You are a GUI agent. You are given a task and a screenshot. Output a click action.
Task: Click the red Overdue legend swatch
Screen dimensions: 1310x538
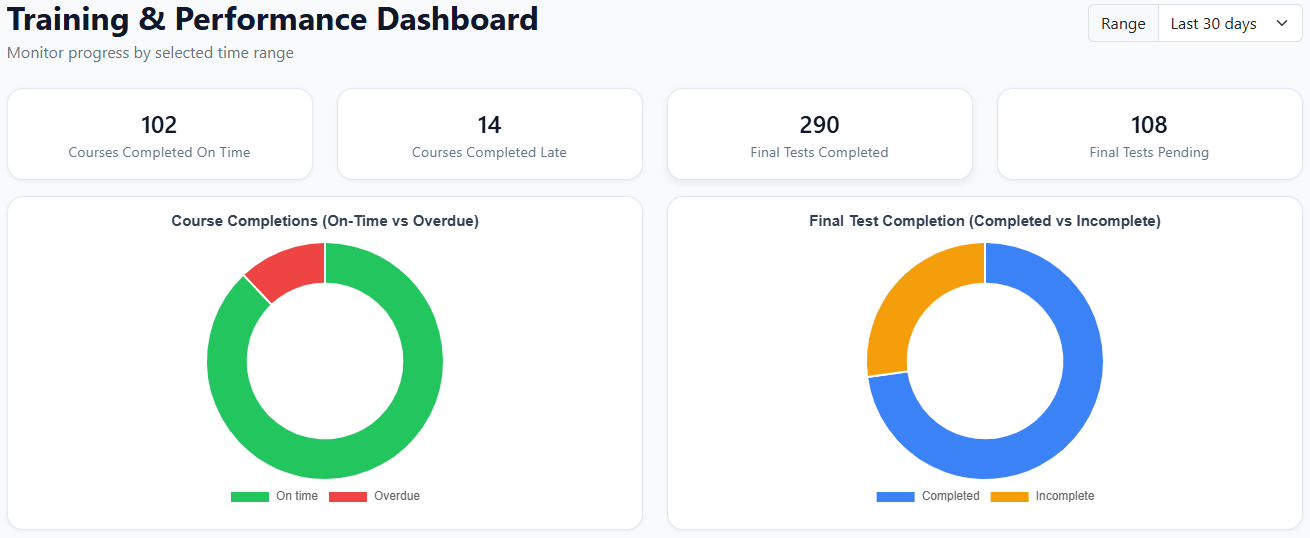tap(348, 497)
